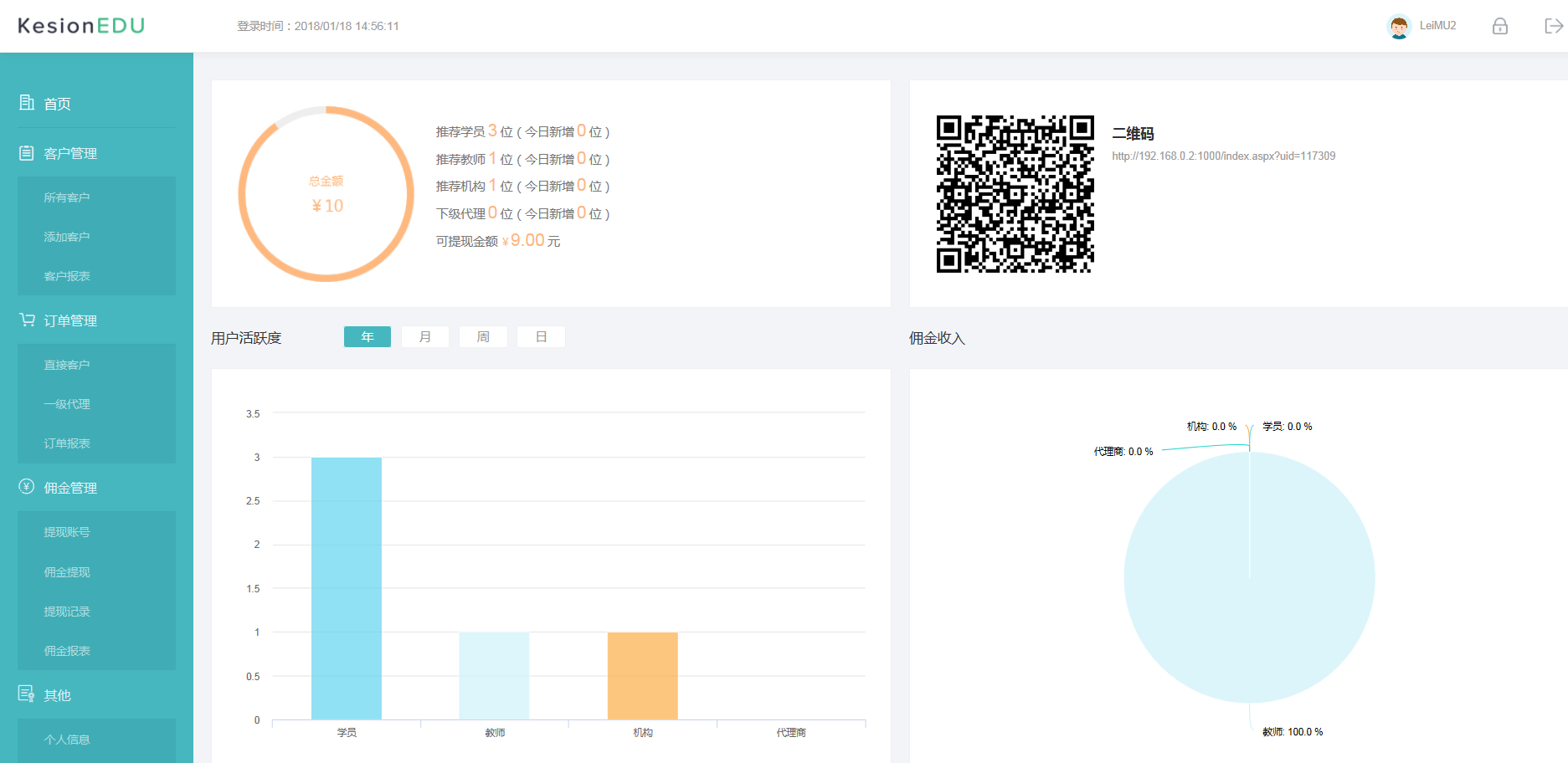Click the lock screen icon in header
Image resolution: width=1568 pixels, height=763 pixels.
(x=1499, y=26)
